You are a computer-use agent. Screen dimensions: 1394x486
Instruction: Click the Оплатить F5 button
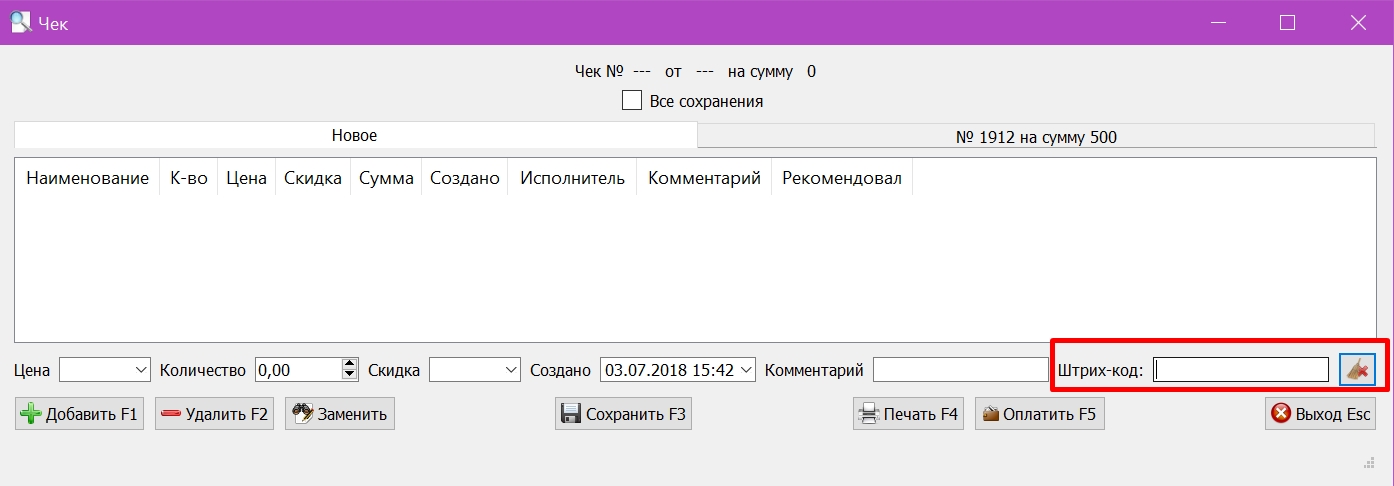point(1040,414)
